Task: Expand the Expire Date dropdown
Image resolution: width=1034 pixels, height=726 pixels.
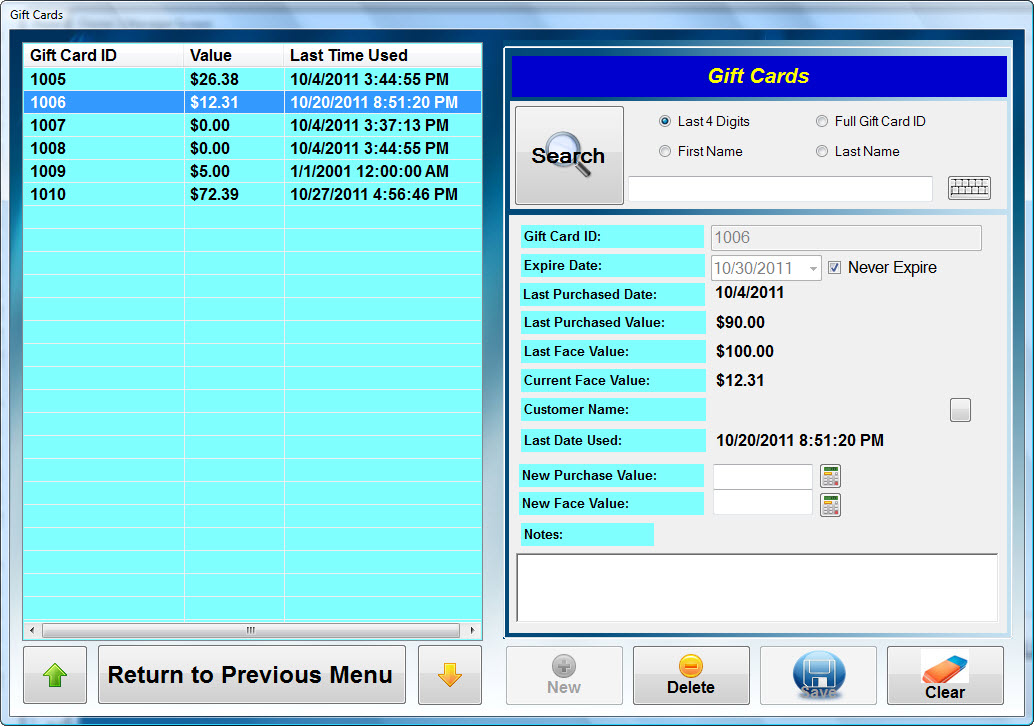Action: coord(811,268)
